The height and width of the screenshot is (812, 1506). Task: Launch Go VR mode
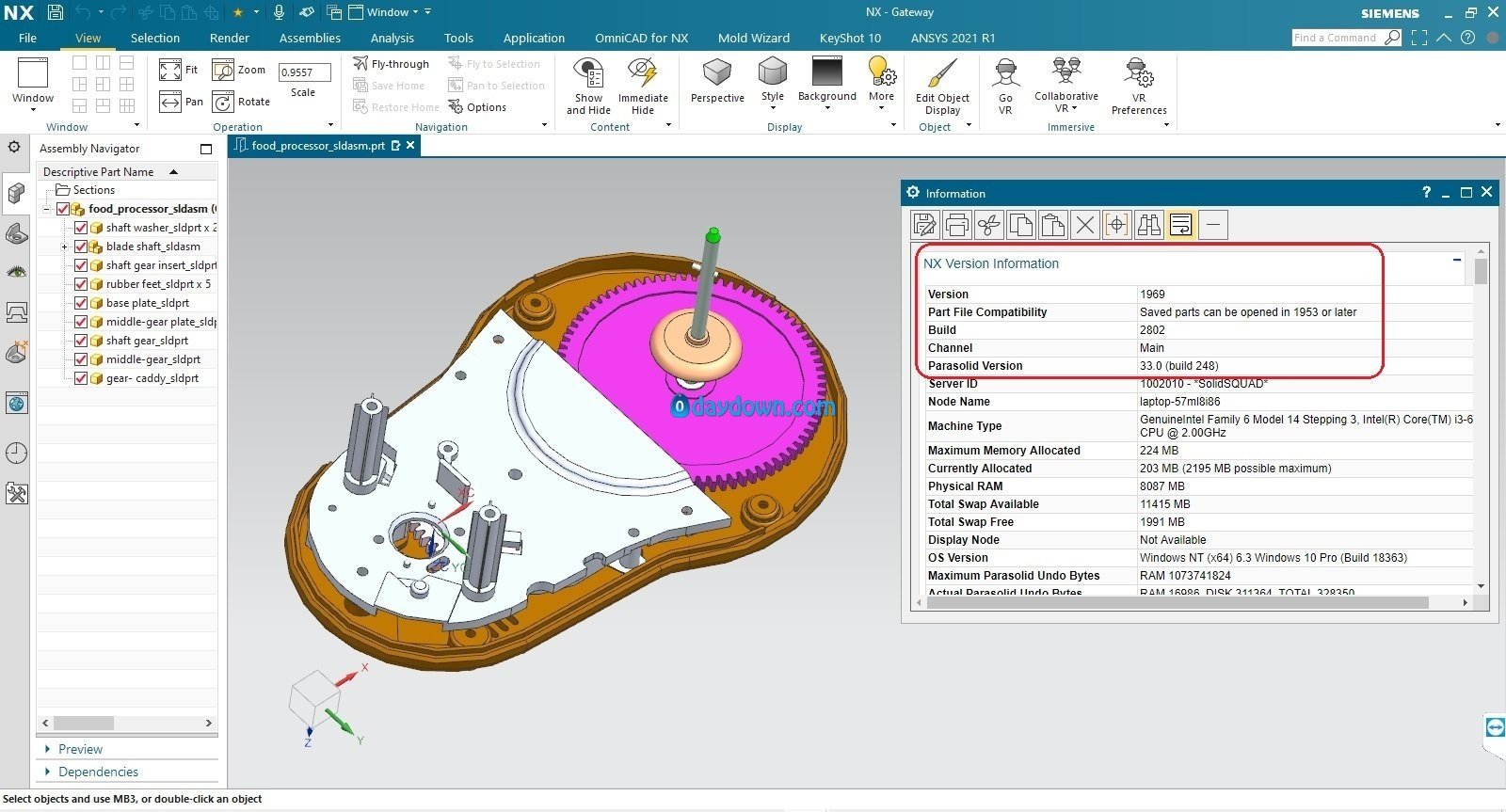click(x=1005, y=87)
